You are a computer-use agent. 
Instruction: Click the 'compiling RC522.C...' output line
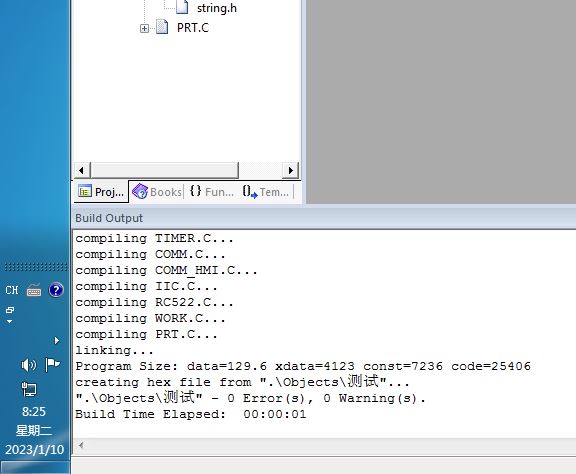pos(154,303)
